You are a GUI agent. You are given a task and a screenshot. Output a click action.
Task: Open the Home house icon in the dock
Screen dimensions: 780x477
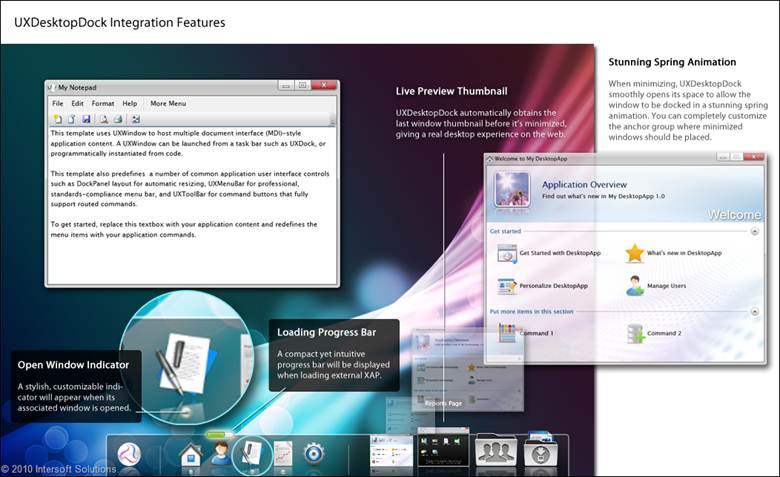pyautogui.click(x=191, y=454)
